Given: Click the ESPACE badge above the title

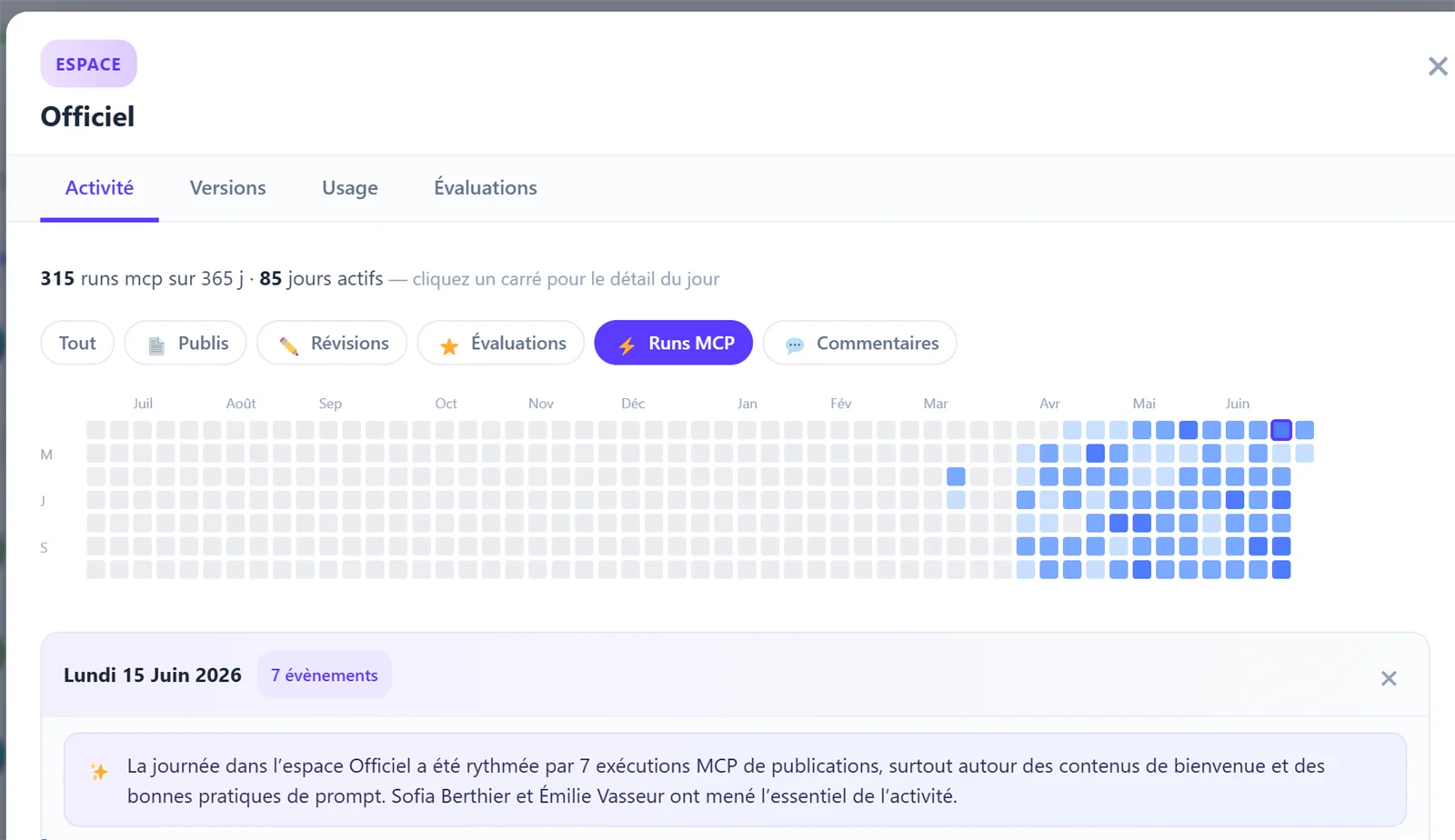Looking at the screenshot, I should click(88, 64).
